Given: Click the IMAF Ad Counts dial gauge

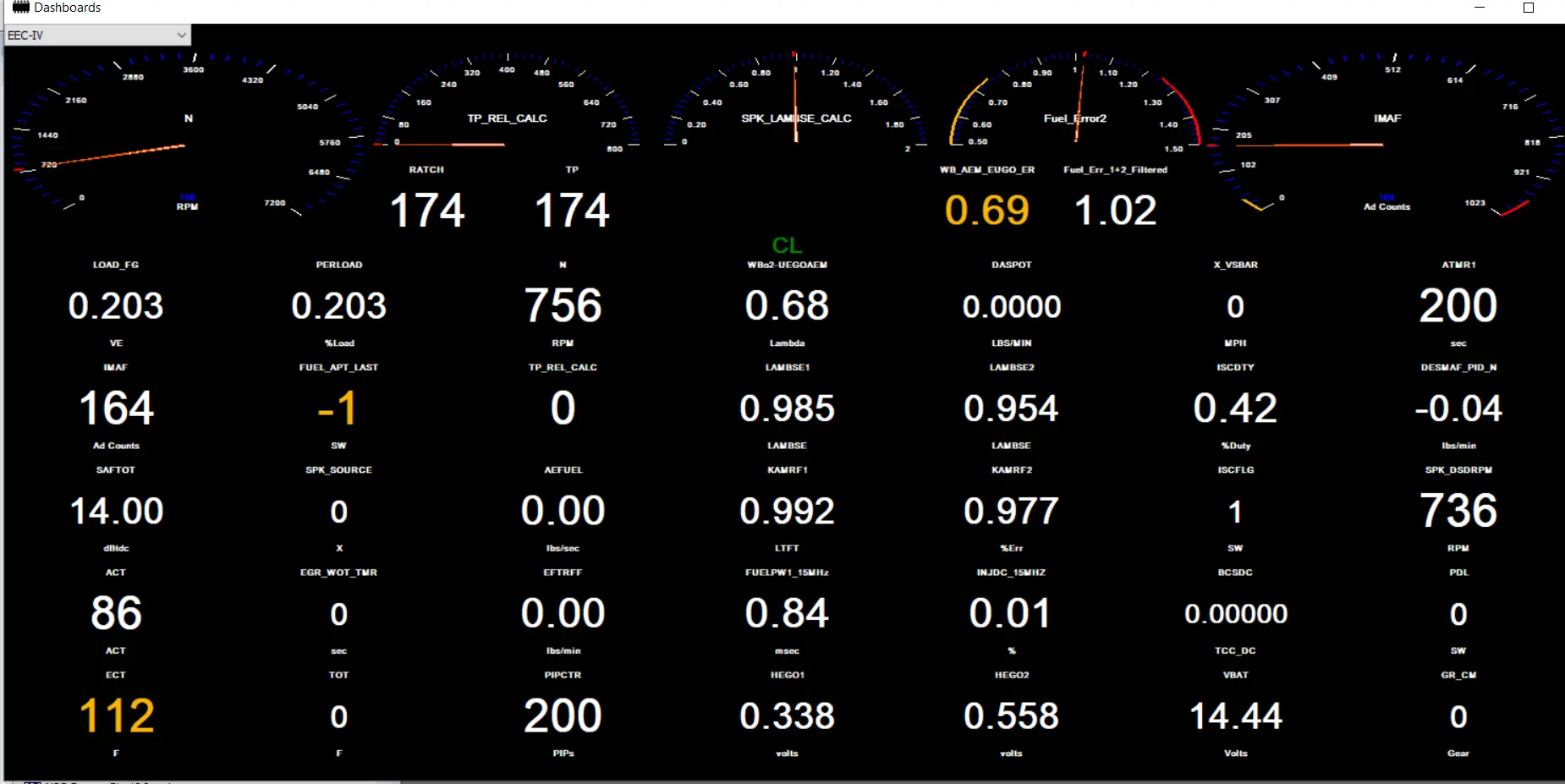Looking at the screenshot, I should (1387, 135).
